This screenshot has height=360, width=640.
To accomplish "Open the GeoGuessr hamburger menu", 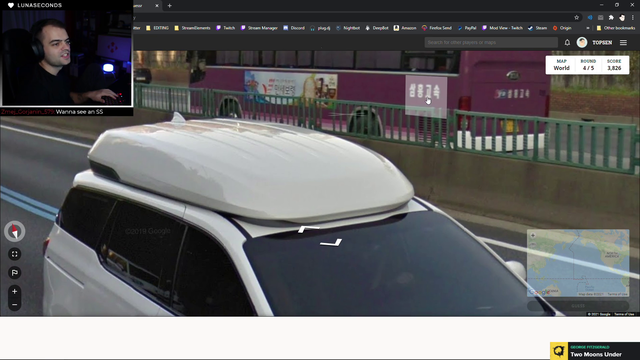I will point(623,42).
